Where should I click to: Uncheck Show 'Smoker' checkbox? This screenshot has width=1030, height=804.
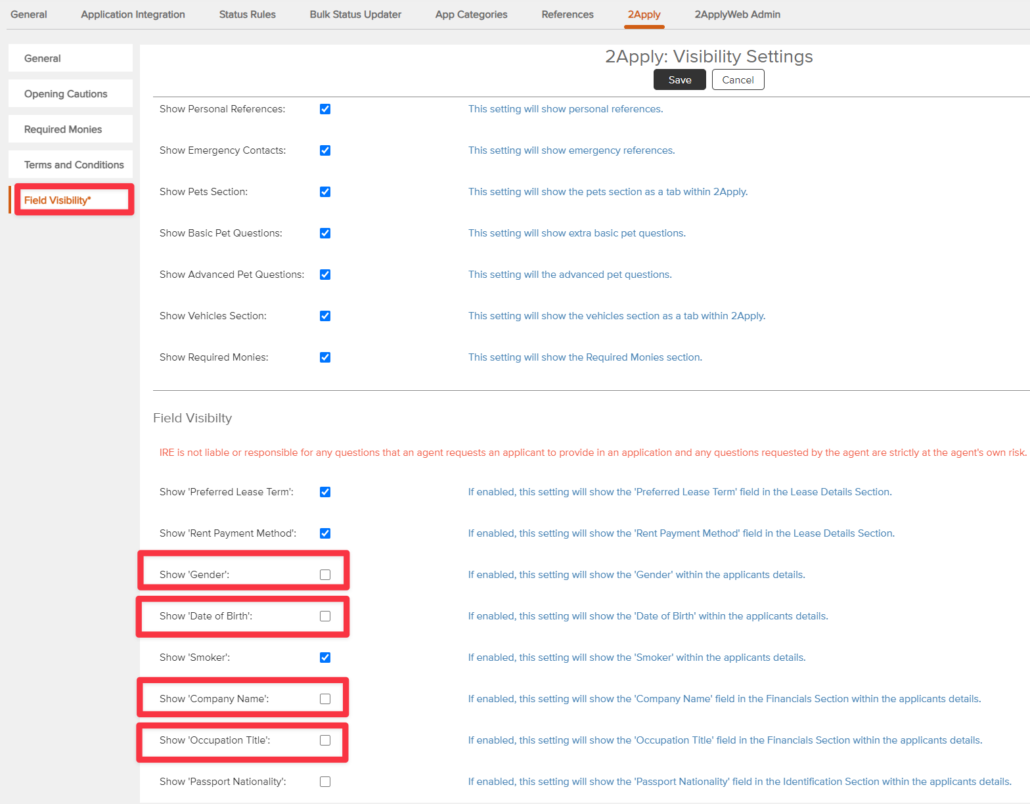[325, 658]
